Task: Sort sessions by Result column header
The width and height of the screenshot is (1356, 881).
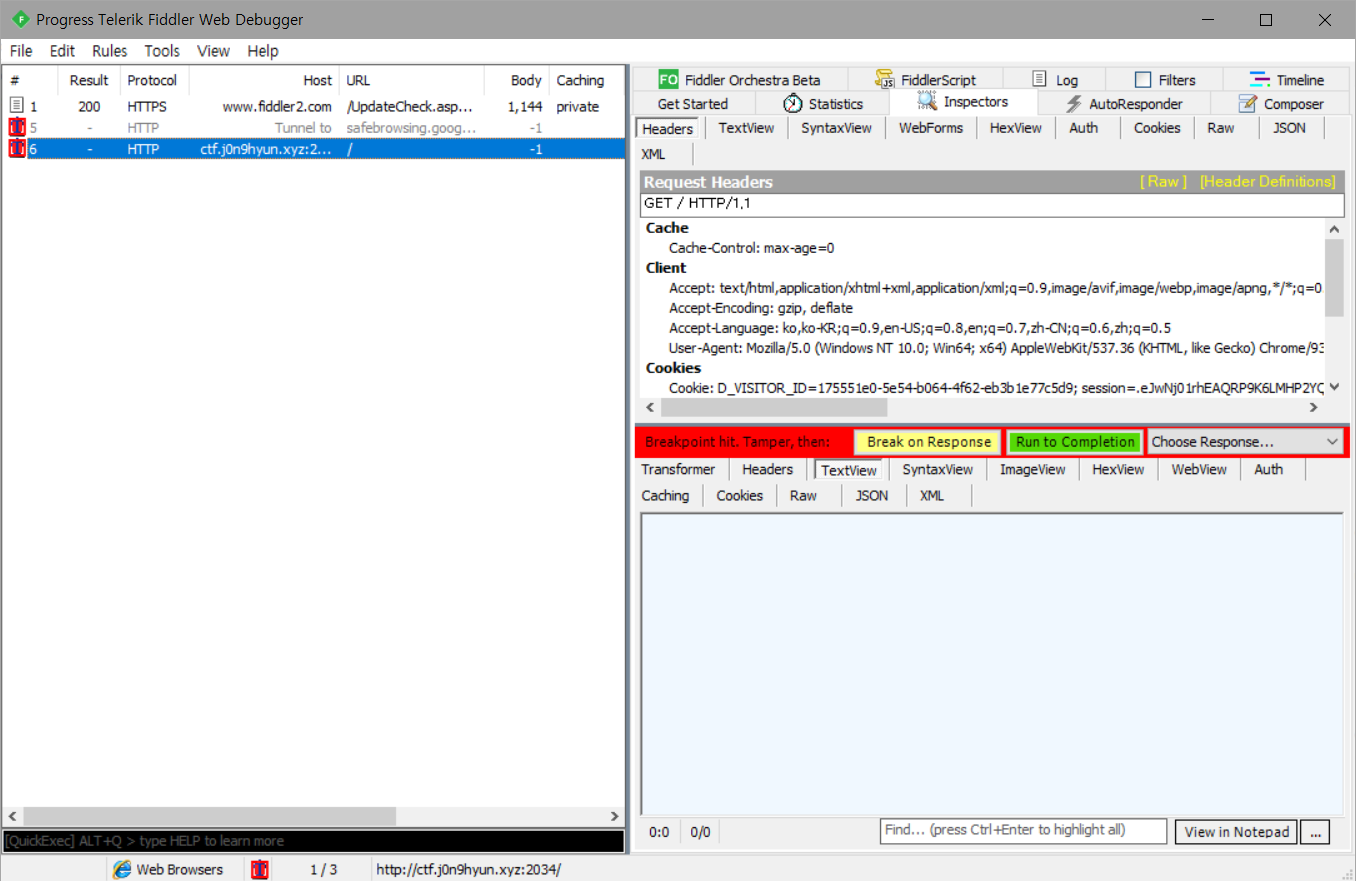Action: (89, 80)
